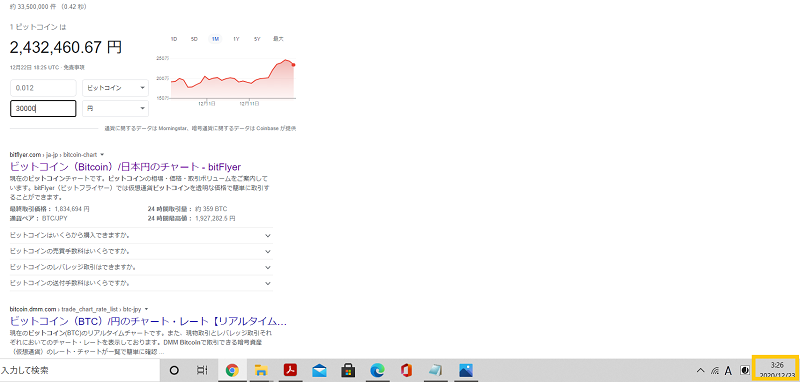Expand ビットコインの売買手数料はいくらですか question

click(141, 251)
